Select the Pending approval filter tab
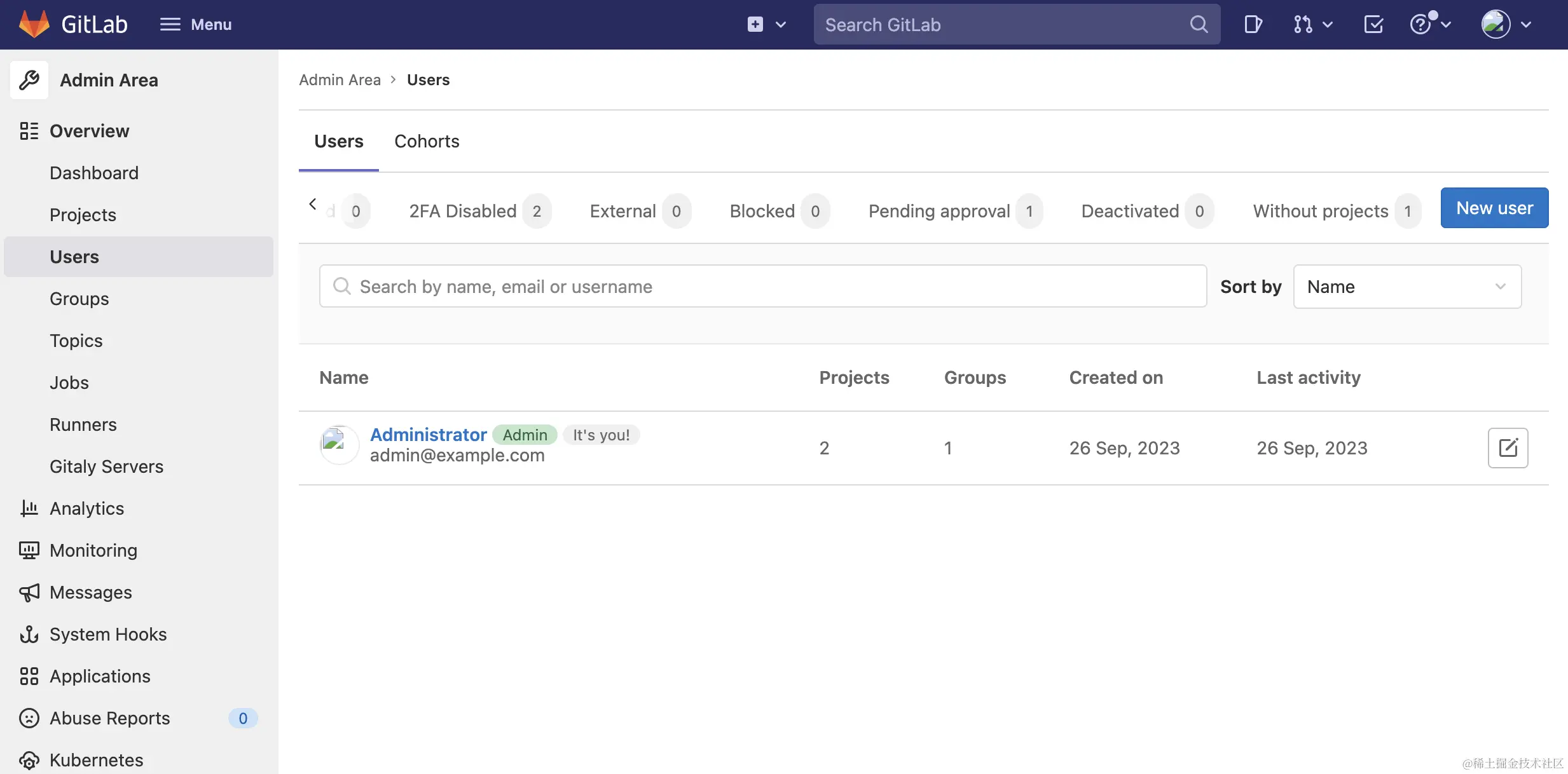Screen dimensions: 1568x774 pyautogui.click(x=939, y=211)
